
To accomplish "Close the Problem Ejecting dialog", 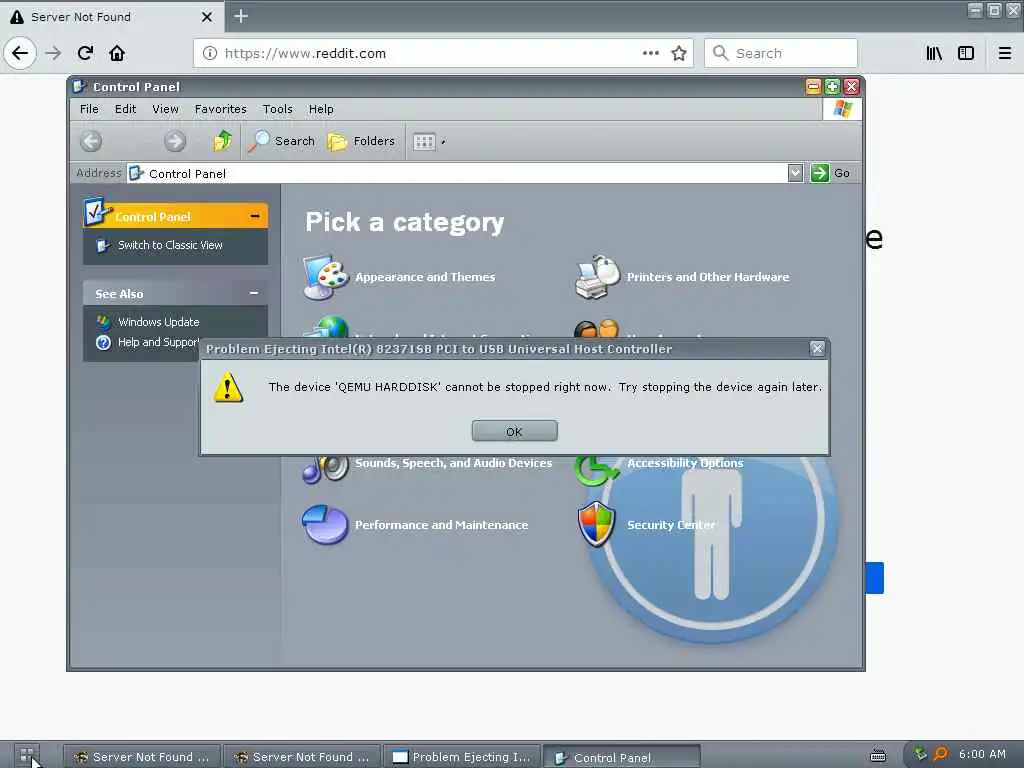I will (x=817, y=349).
